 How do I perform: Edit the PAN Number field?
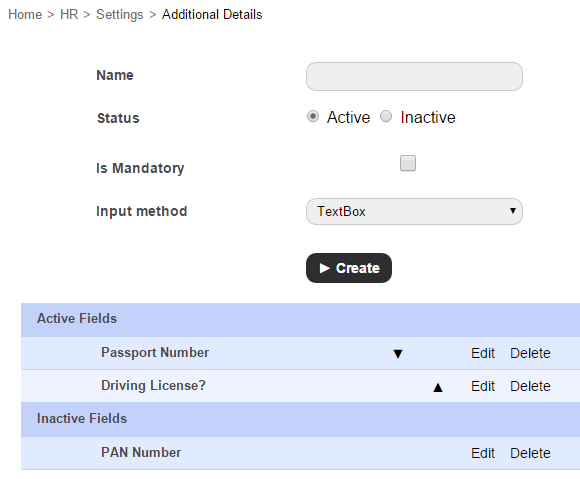[x=483, y=453]
